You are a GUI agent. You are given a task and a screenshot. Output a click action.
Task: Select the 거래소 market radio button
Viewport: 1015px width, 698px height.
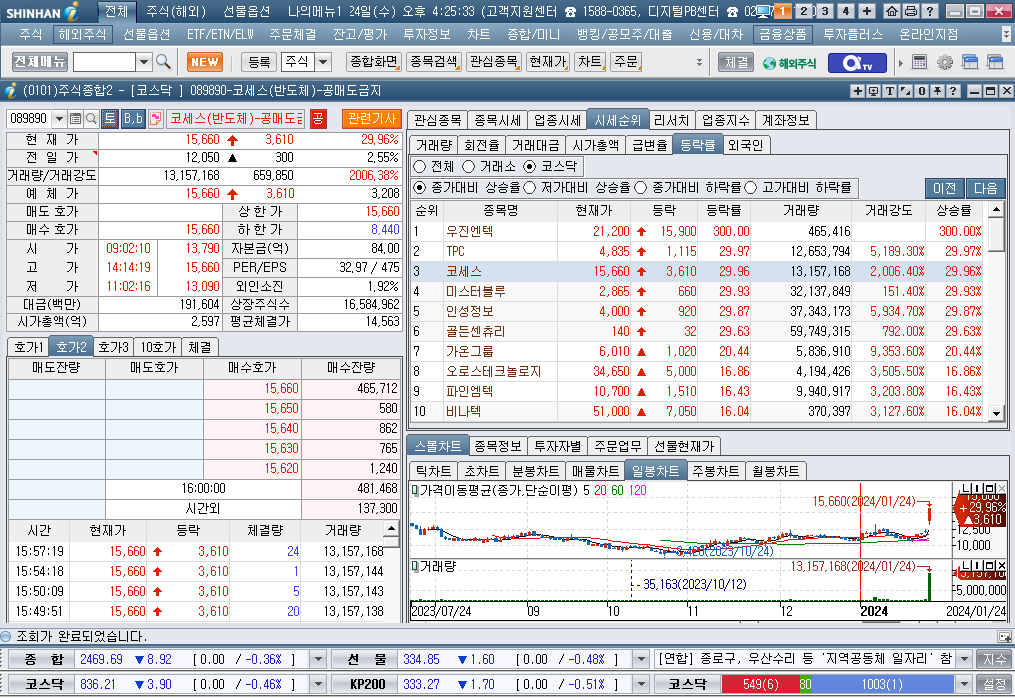coord(469,166)
